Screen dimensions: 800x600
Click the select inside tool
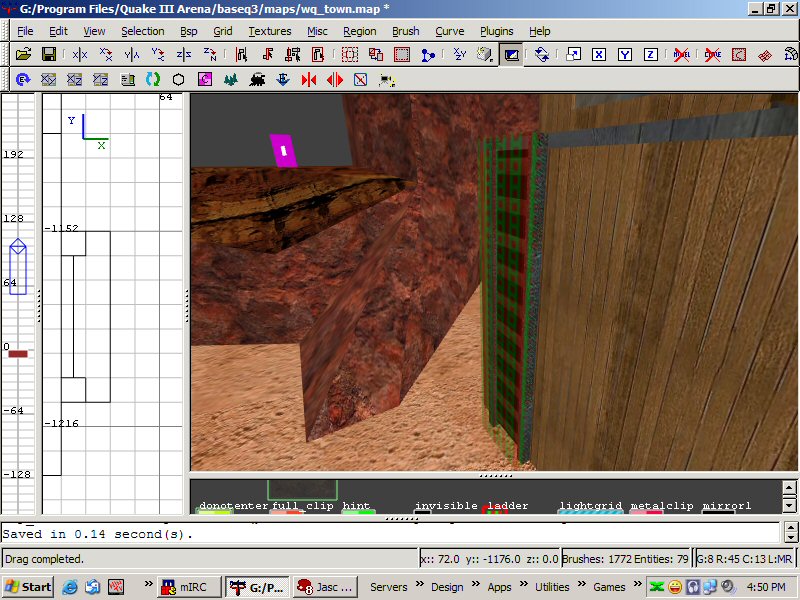tap(318, 54)
